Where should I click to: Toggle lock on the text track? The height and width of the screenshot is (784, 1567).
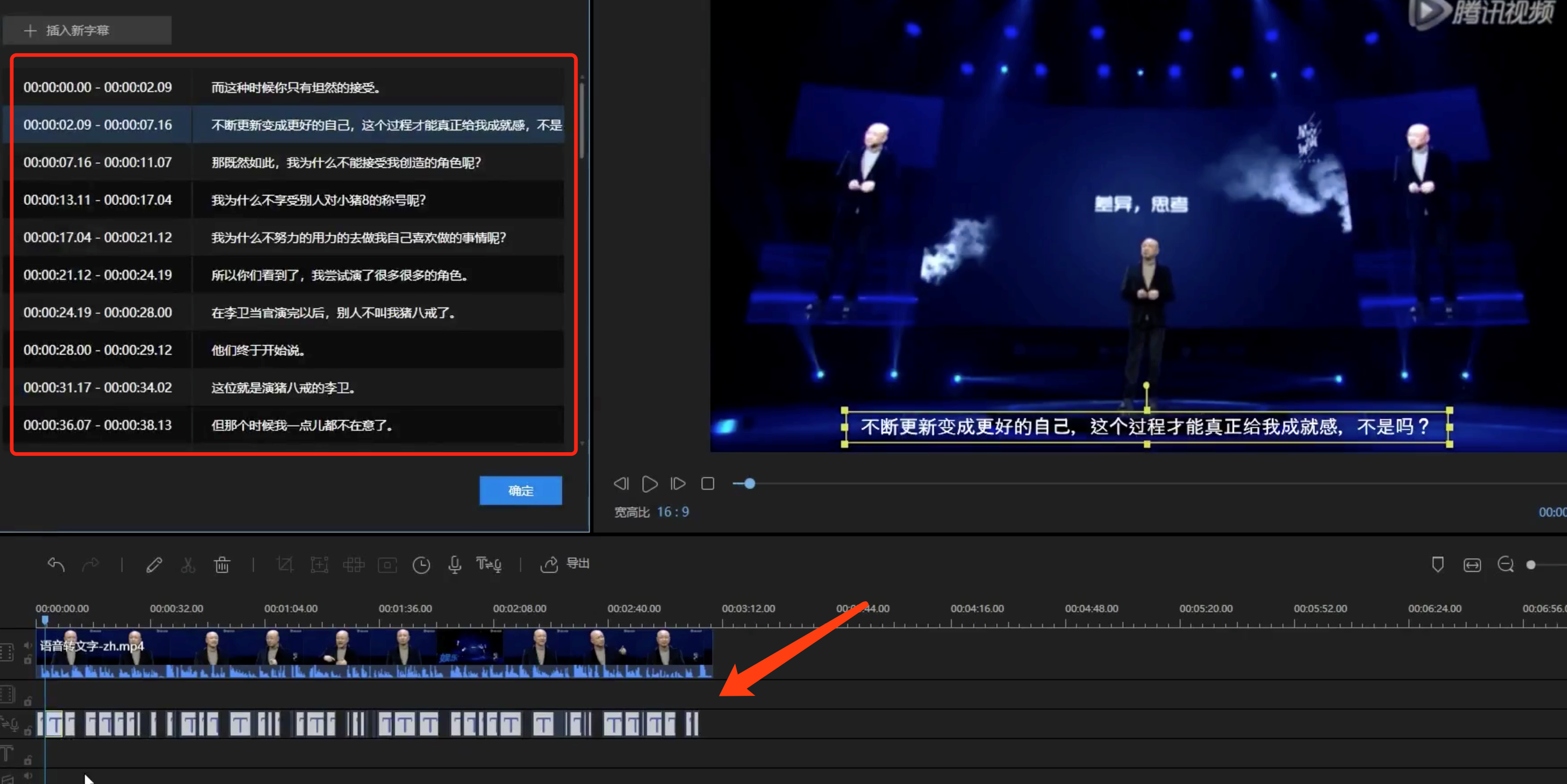(28, 760)
